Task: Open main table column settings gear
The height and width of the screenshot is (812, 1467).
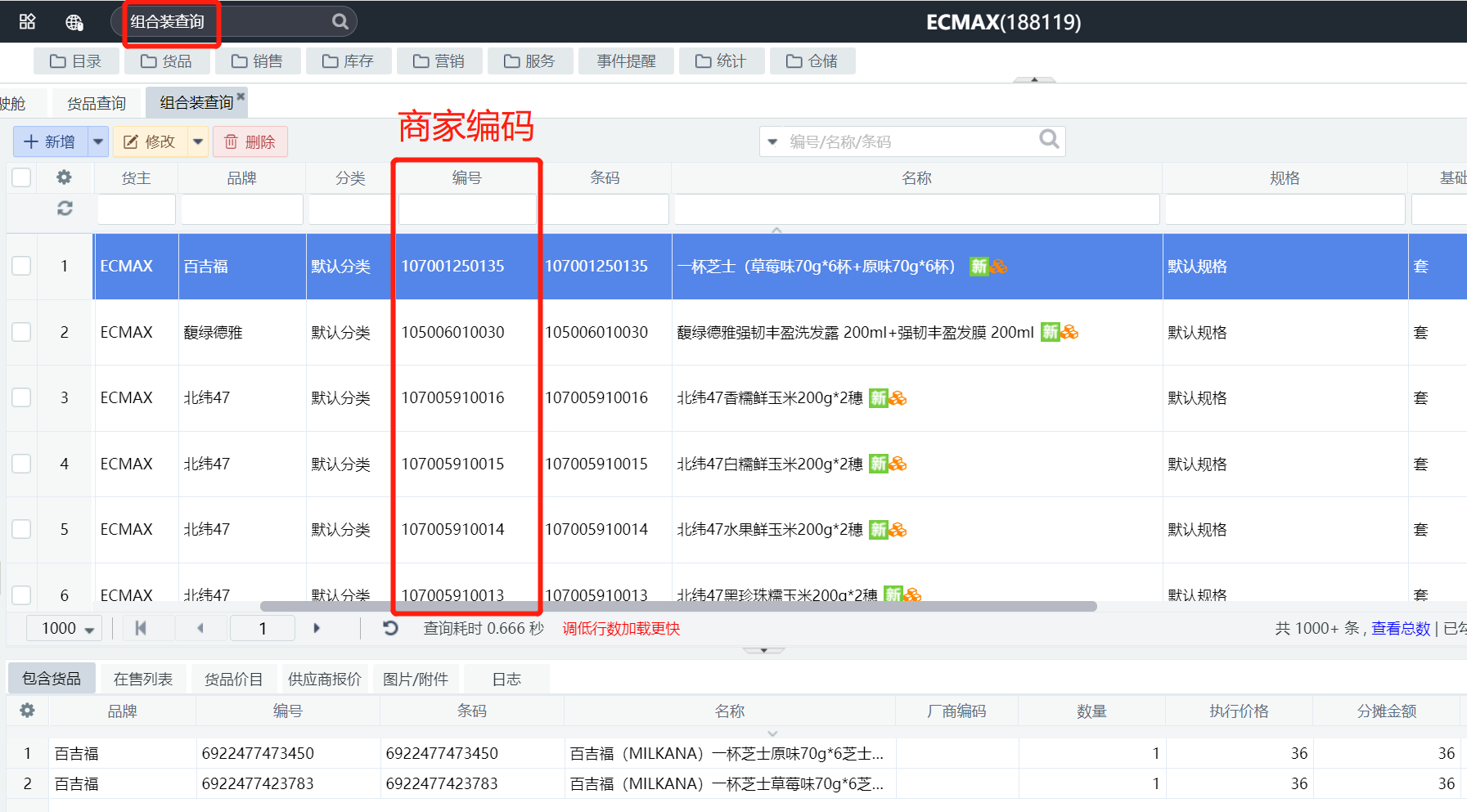Action: click(64, 177)
